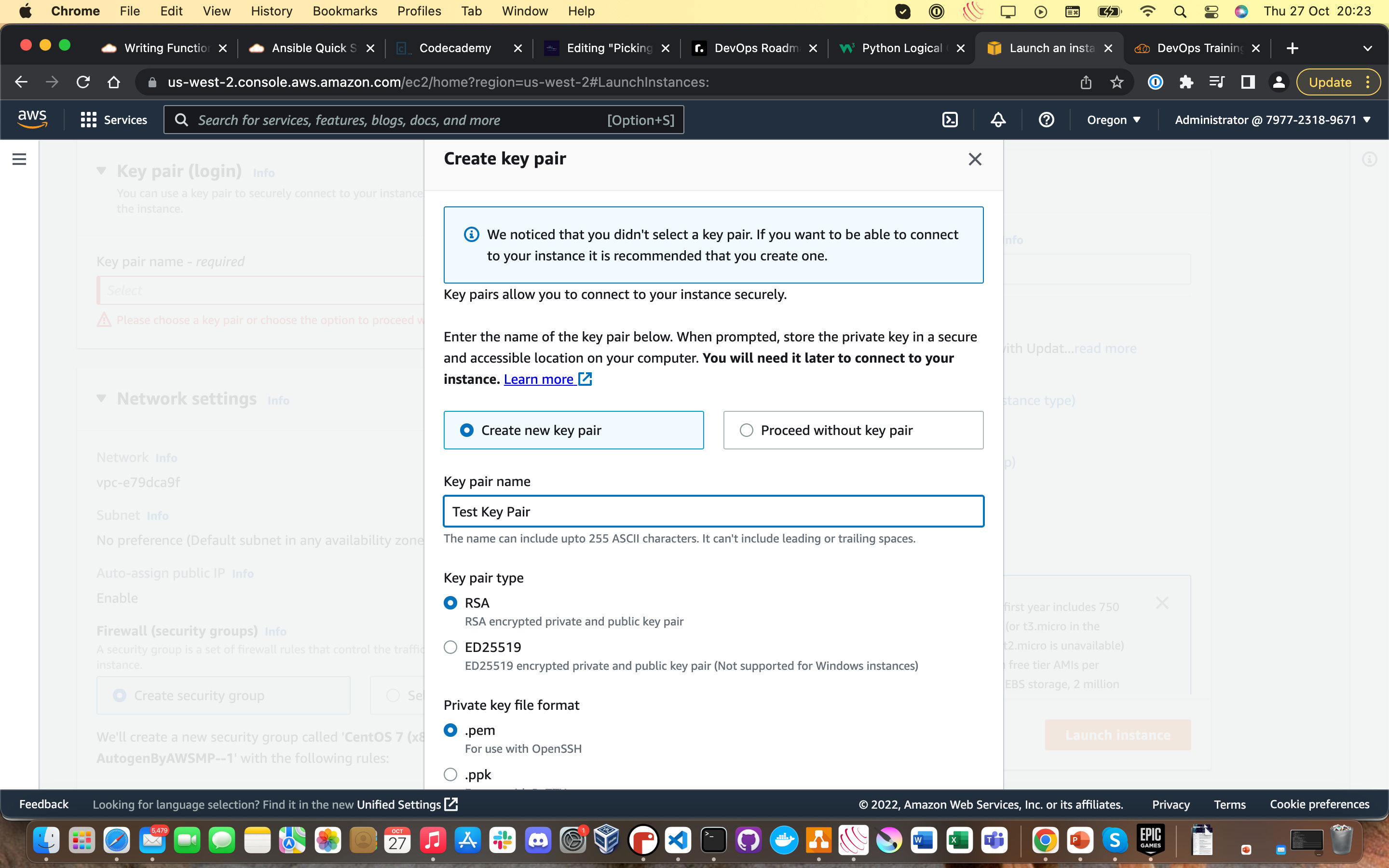Open the Services grid menu
The width and height of the screenshot is (1389, 868).
coord(114,120)
